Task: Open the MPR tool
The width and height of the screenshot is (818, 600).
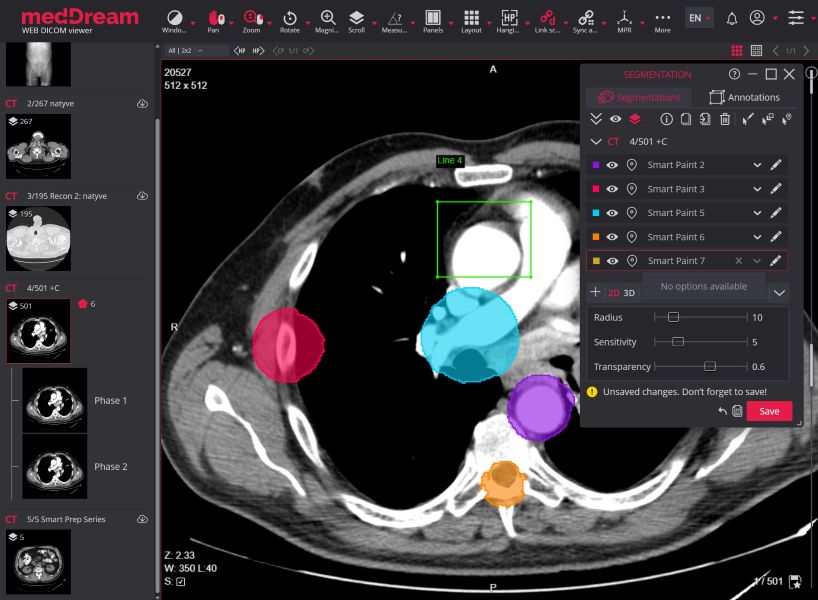Action: pos(624,21)
